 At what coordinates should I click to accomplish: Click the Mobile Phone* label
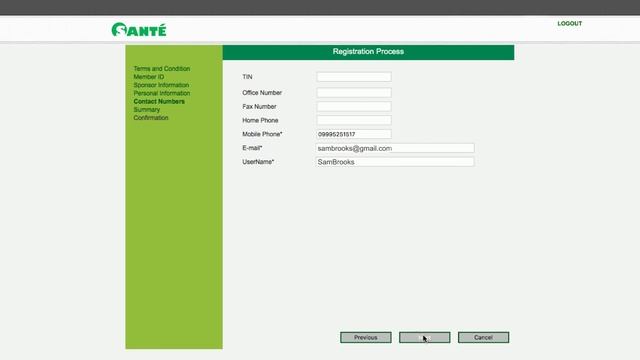[x=262, y=134]
